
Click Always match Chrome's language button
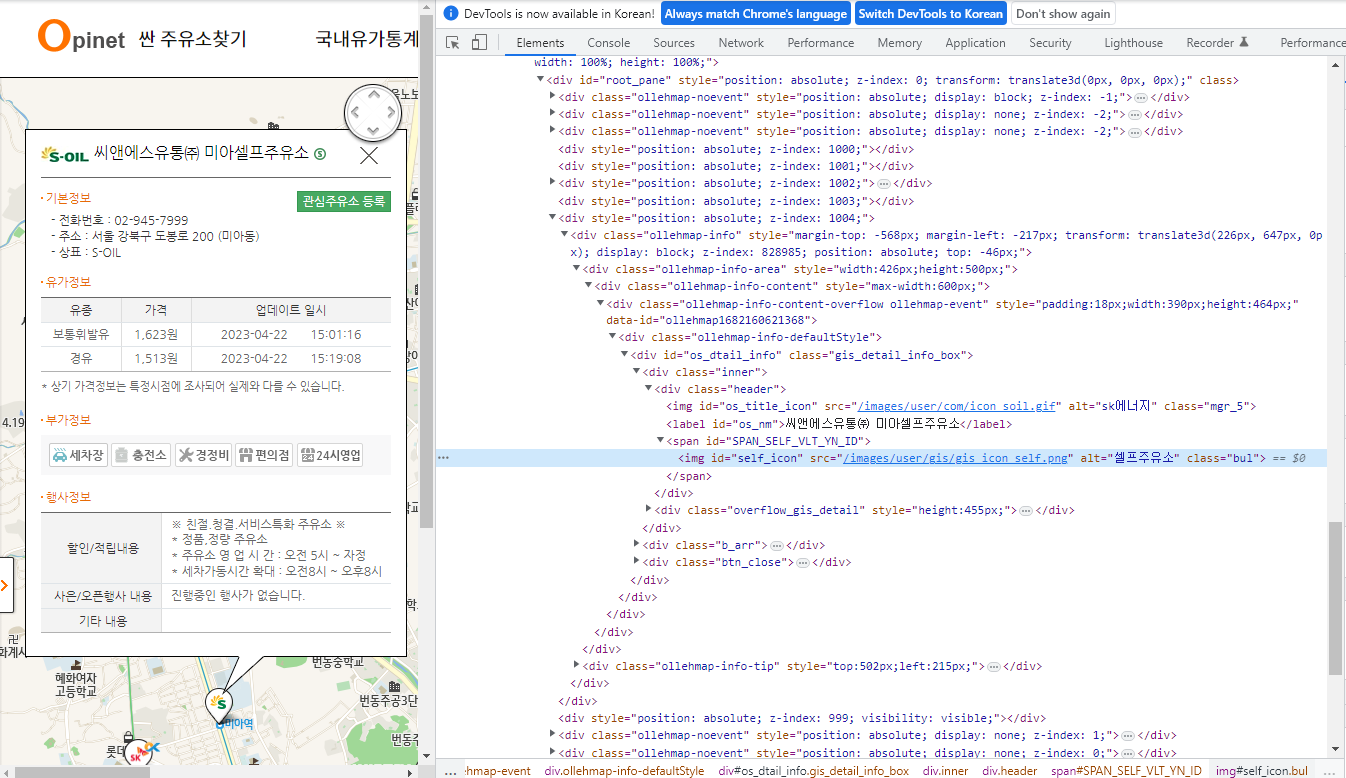tap(755, 14)
